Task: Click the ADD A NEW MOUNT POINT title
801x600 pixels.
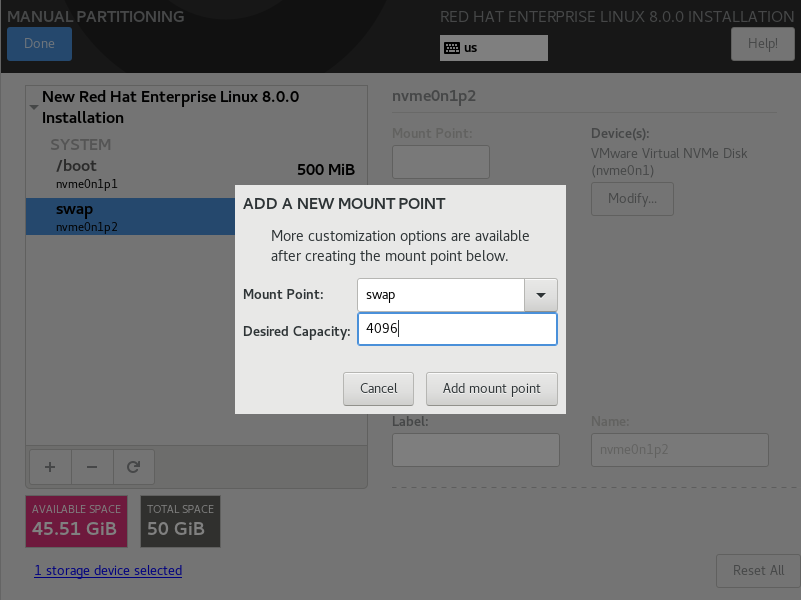Action: 344,204
